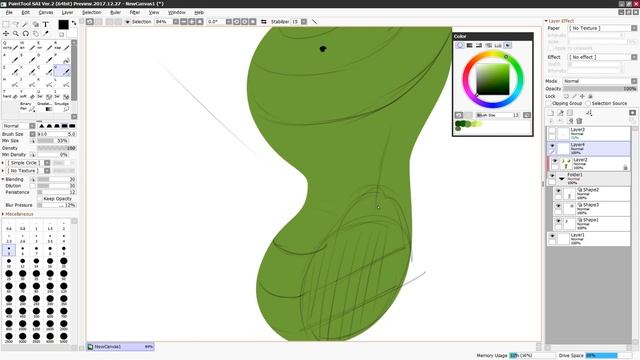Hide Folder1 layer group
This screenshot has height=360, width=640.
[552, 176]
